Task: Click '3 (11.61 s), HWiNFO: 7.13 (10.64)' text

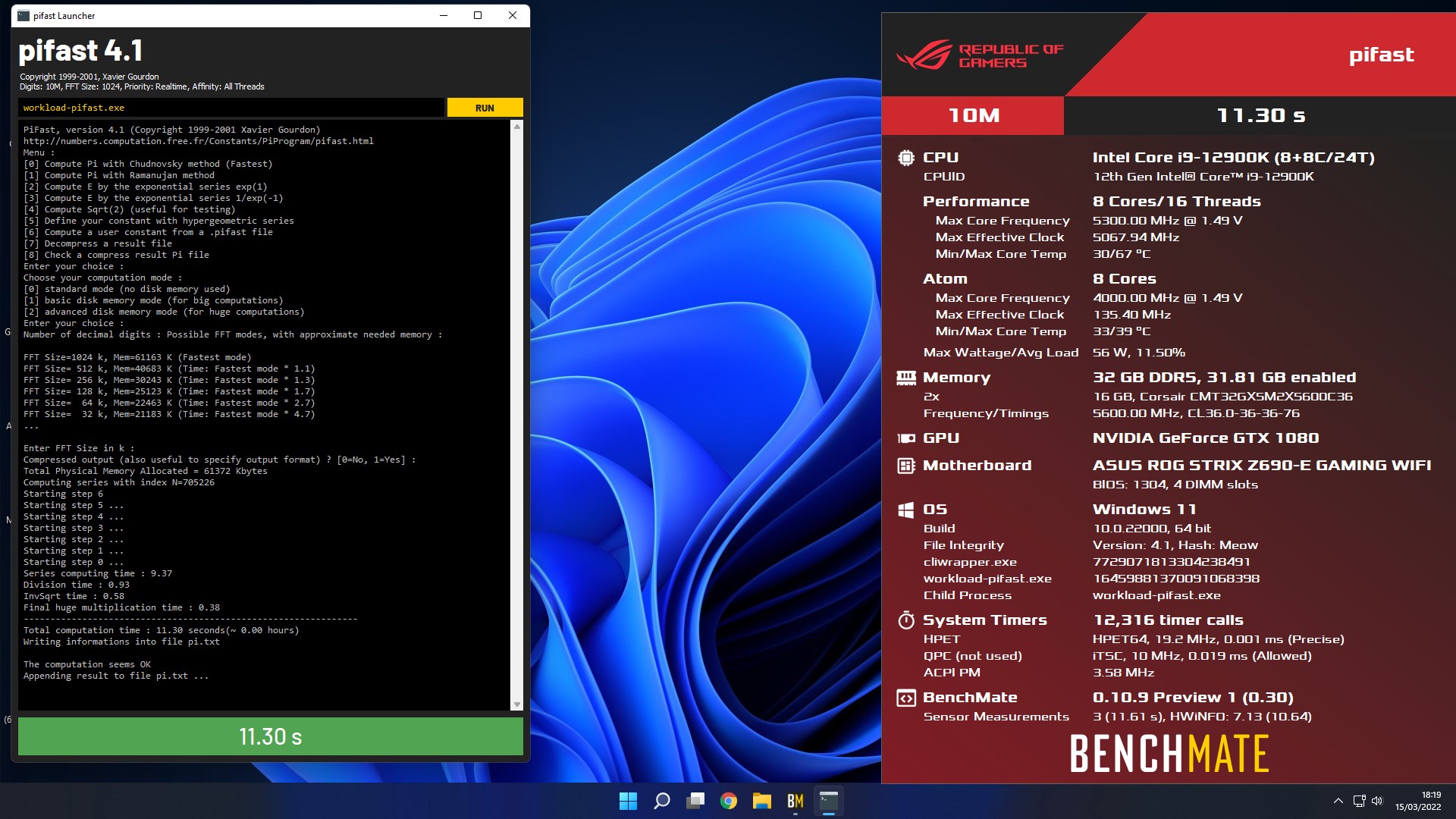Action: [1202, 717]
